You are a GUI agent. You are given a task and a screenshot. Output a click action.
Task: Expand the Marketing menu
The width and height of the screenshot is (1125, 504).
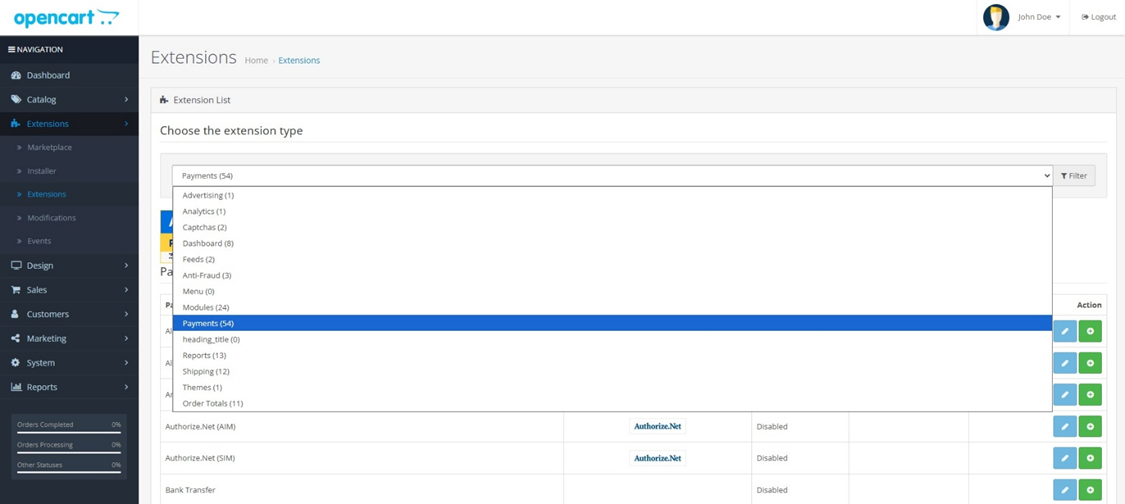click(69, 339)
